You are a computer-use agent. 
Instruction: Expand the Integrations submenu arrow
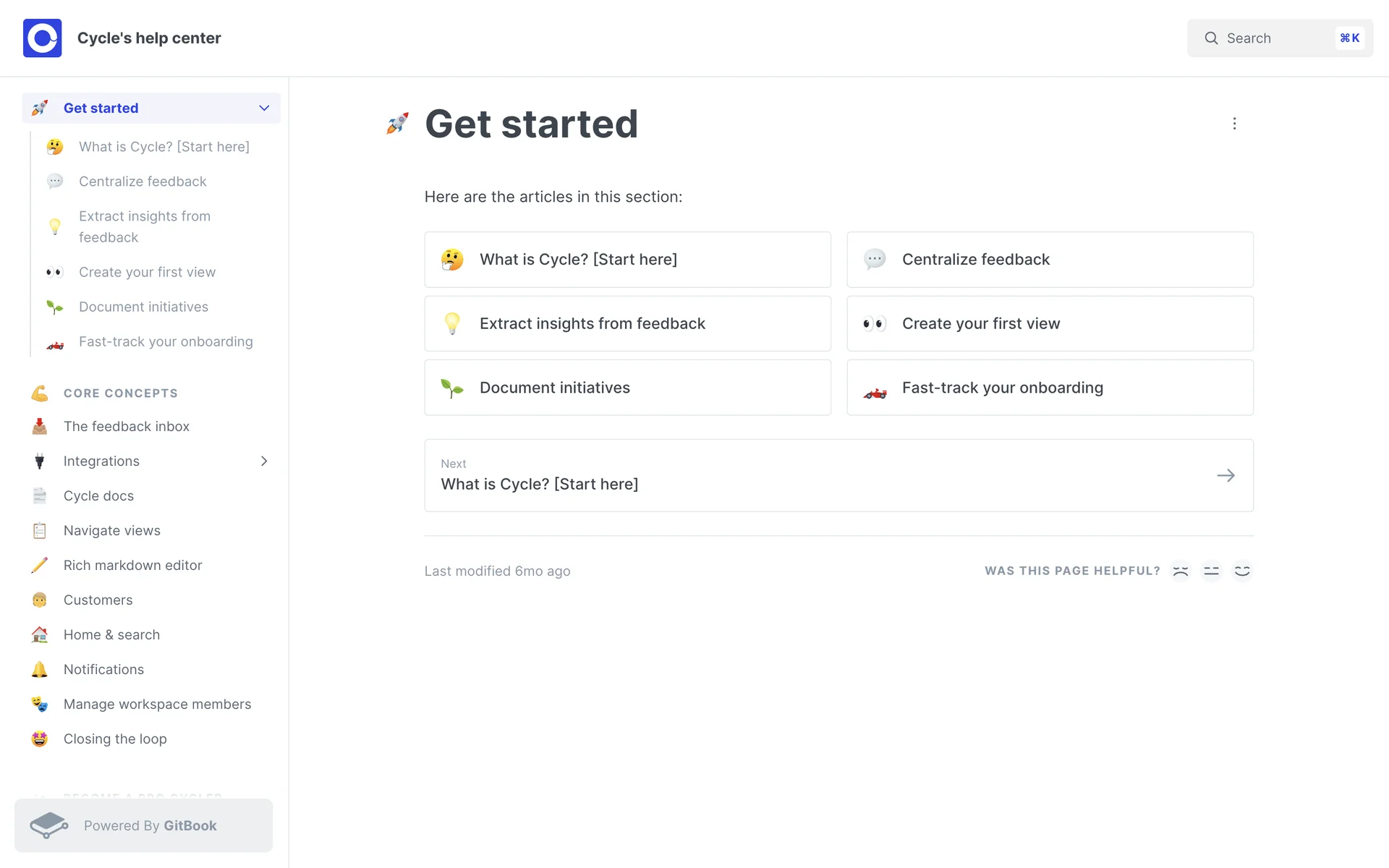pos(264,461)
